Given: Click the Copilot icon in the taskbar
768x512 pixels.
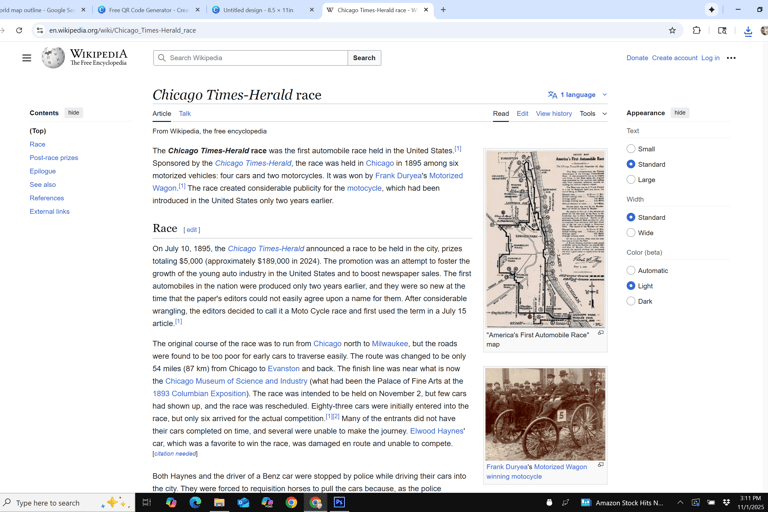Looking at the screenshot, I should 171,503.
